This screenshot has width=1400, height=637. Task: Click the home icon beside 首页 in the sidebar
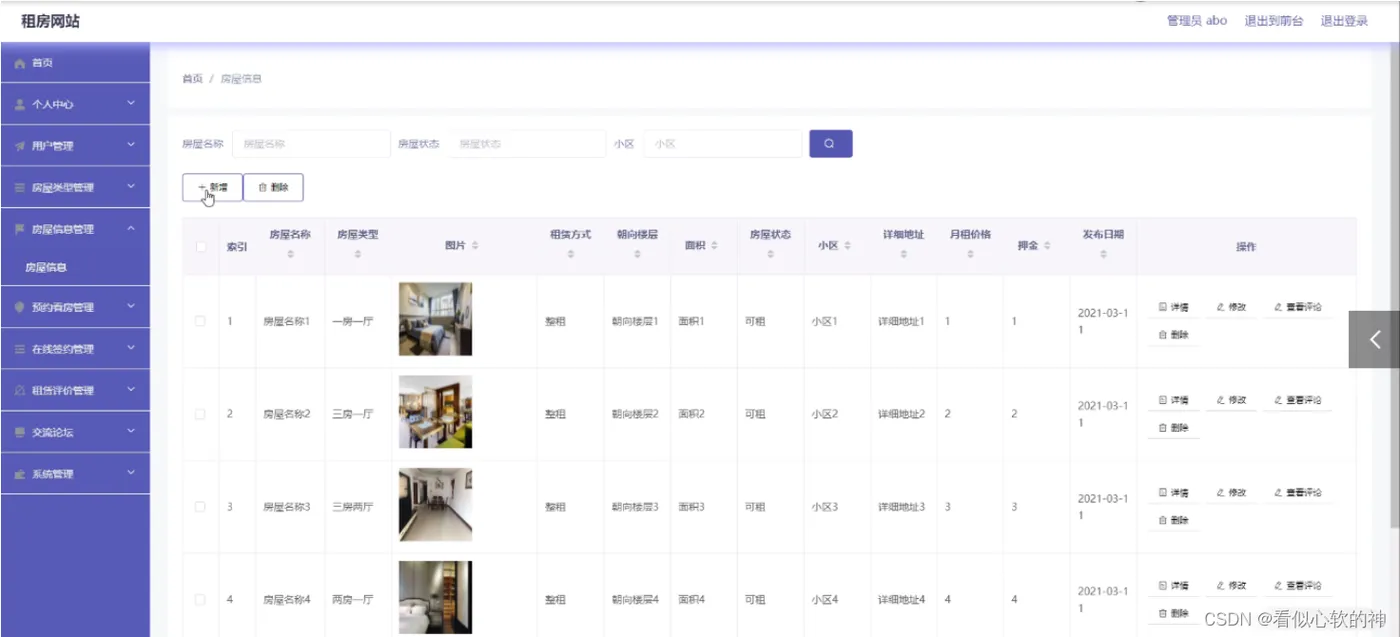[20, 63]
